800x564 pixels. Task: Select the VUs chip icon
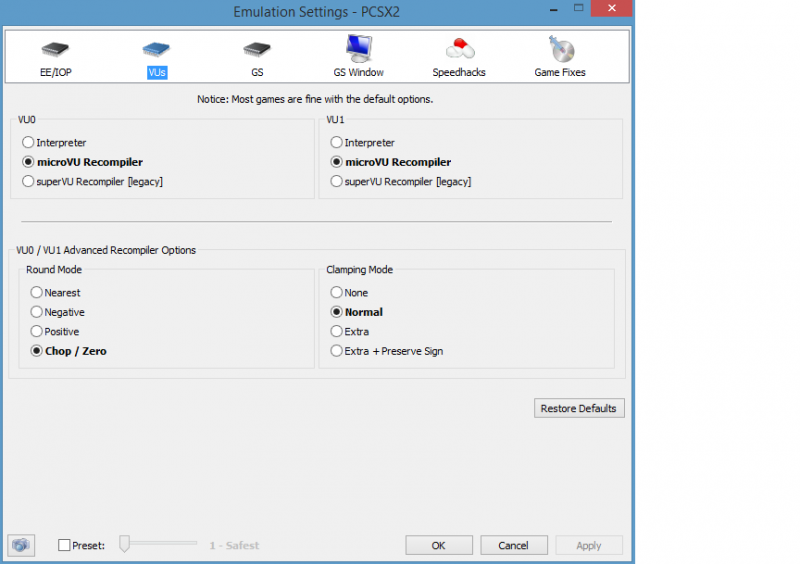(156, 50)
